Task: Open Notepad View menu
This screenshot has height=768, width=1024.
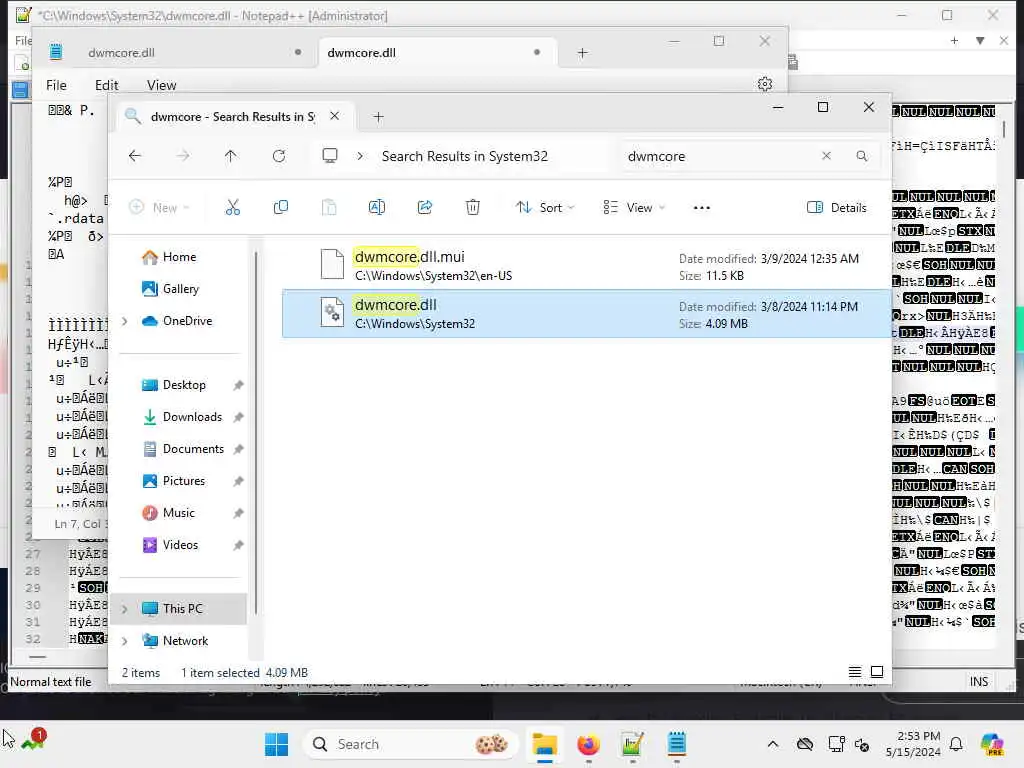Action: 161,85
